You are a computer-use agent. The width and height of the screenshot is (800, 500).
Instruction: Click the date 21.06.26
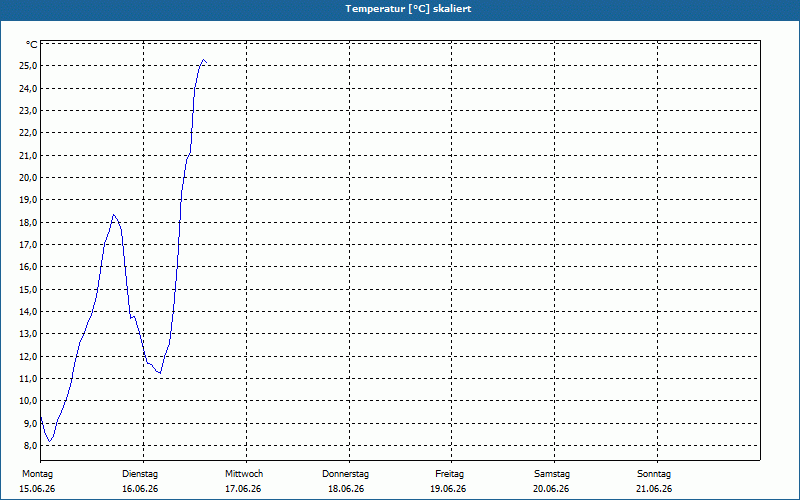(654, 489)
